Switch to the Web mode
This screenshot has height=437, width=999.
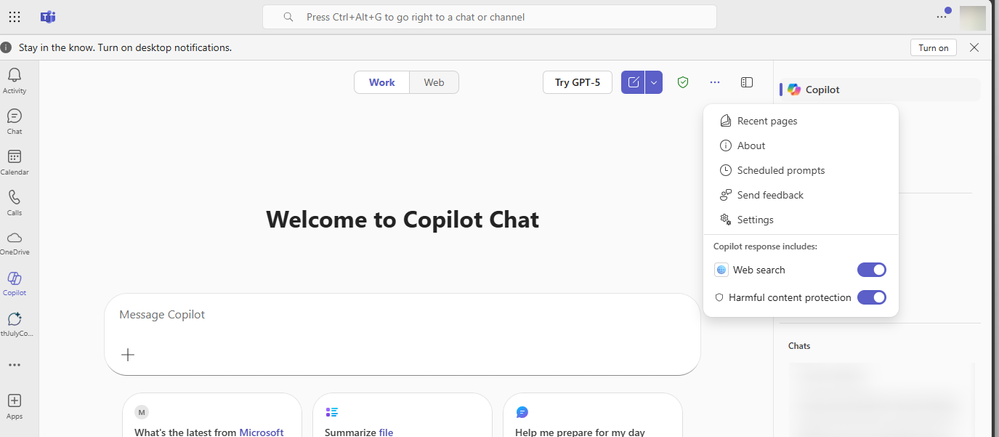(x=434, y=82)
